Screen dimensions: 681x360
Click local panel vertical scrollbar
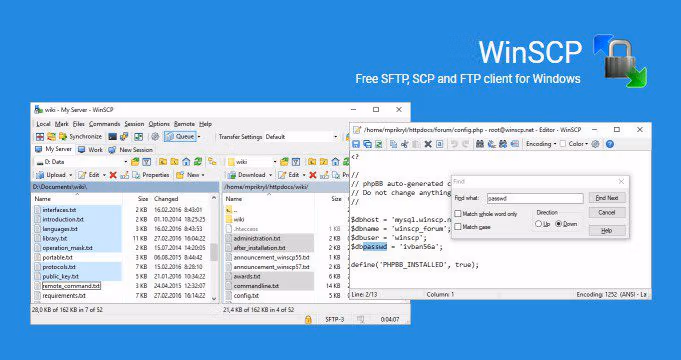pos(214,251)
